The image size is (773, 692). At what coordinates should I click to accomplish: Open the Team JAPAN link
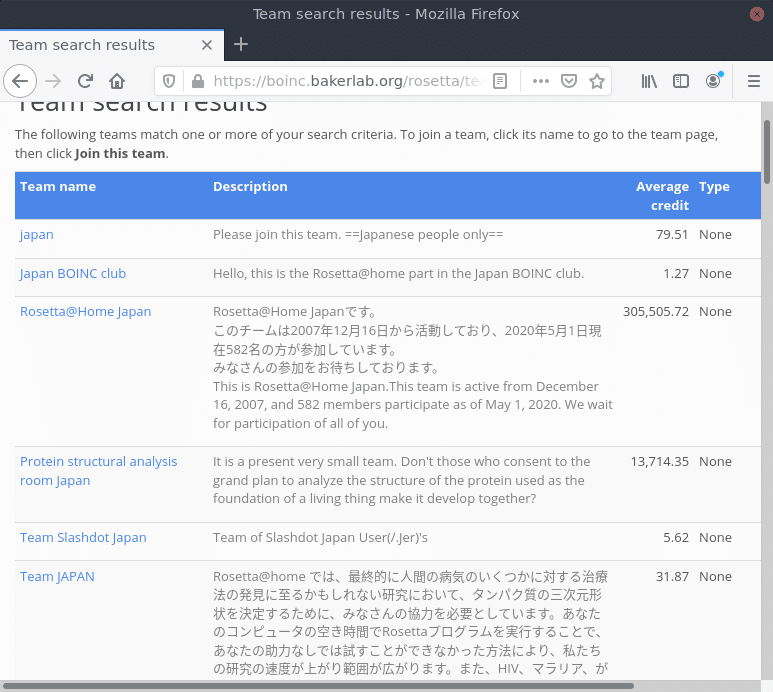[x=57, y=576]
